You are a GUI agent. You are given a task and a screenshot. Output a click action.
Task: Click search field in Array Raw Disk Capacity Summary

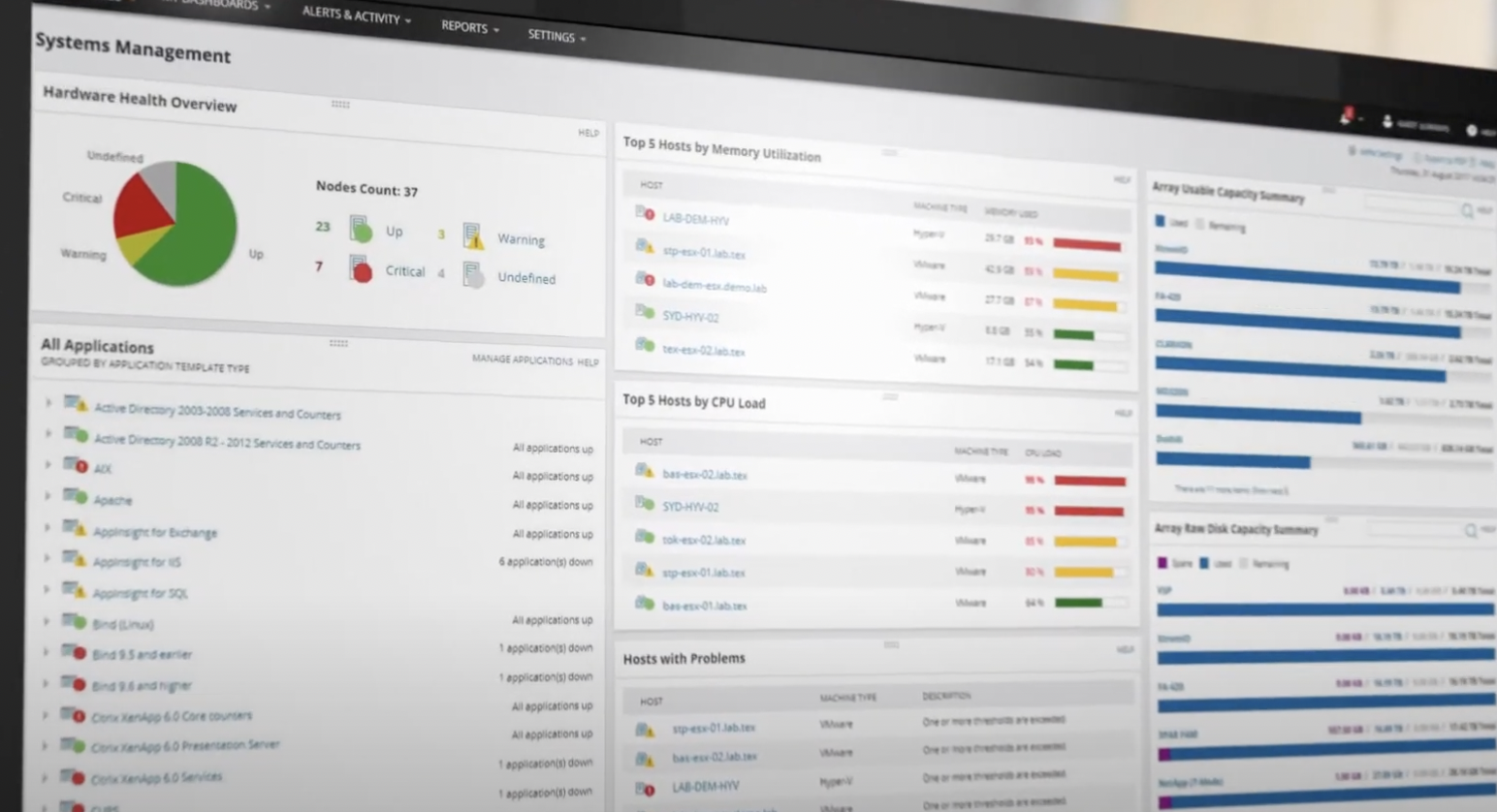(x=1416, y=529)
